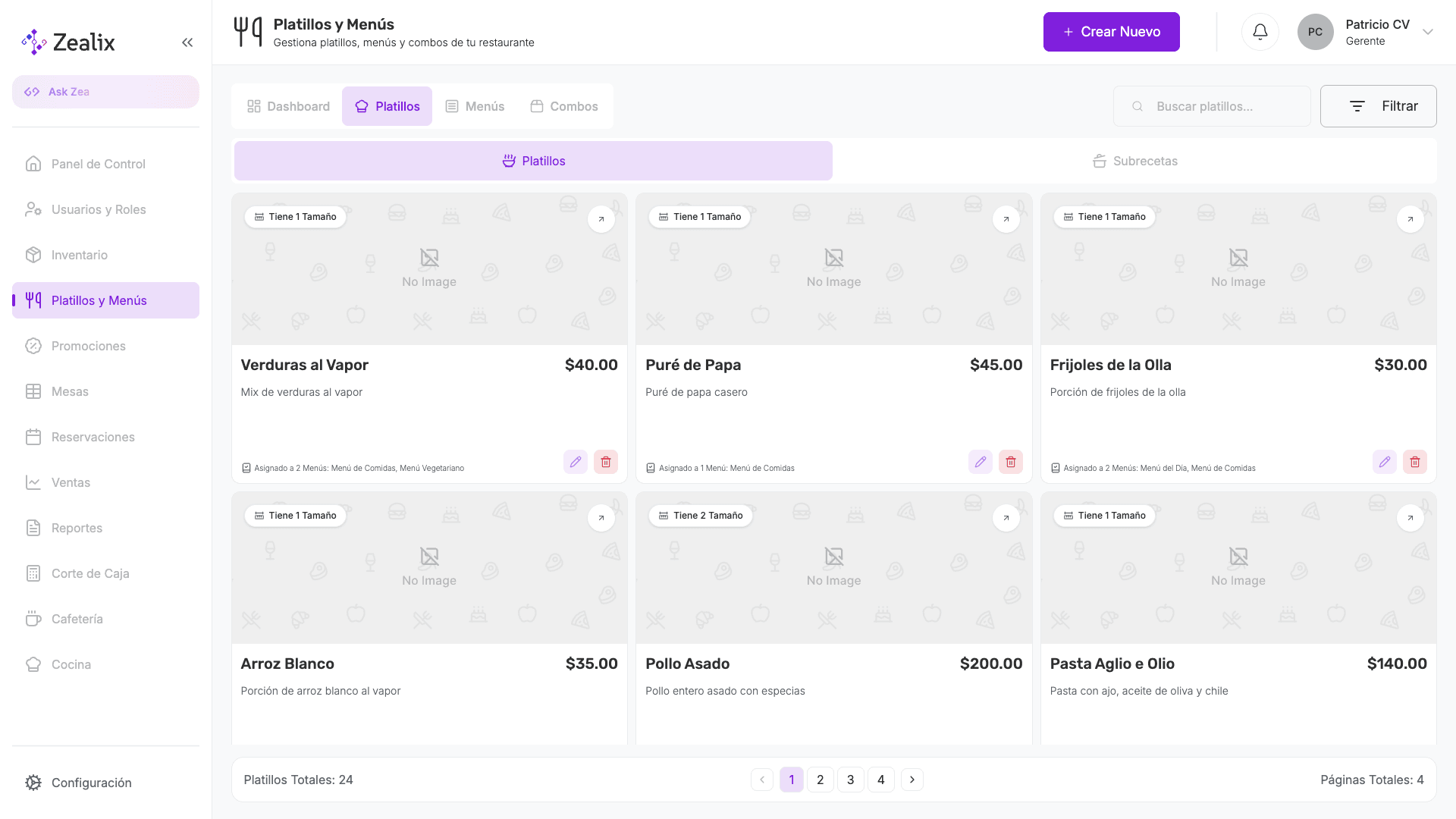
Task: Open Frijoles de la Olla details arrow
Action: 1410,219
